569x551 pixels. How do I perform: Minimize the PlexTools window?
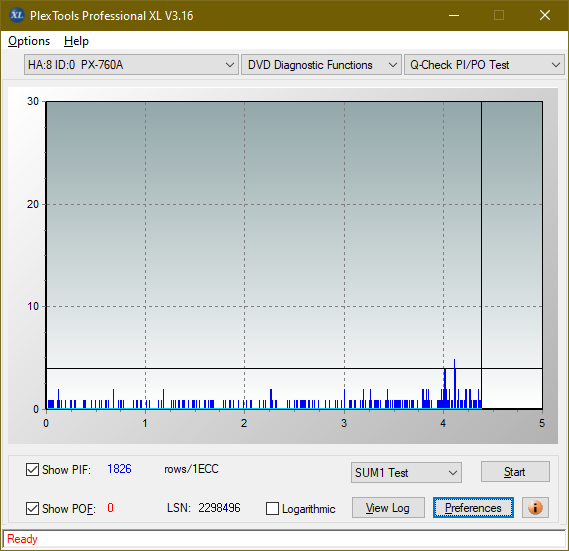(454, 15)
